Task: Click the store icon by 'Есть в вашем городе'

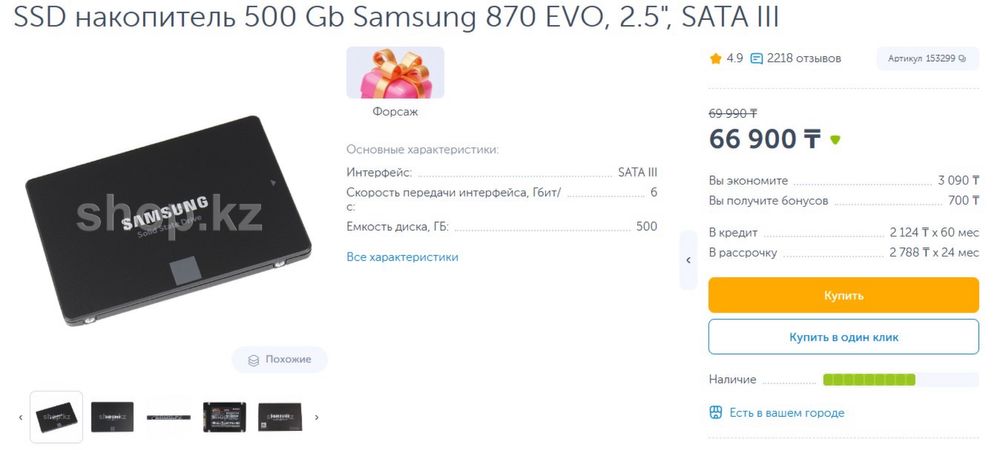Action: coord(715,413)
